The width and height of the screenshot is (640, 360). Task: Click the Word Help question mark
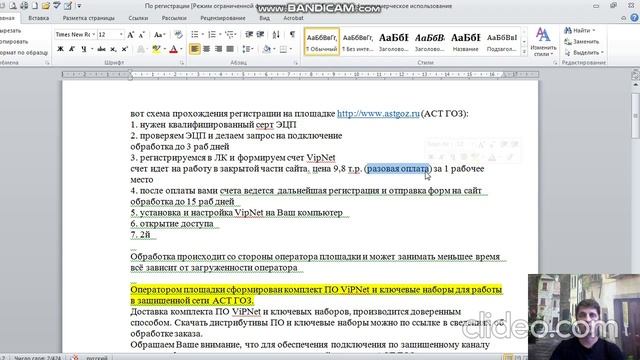coord(635,18)
